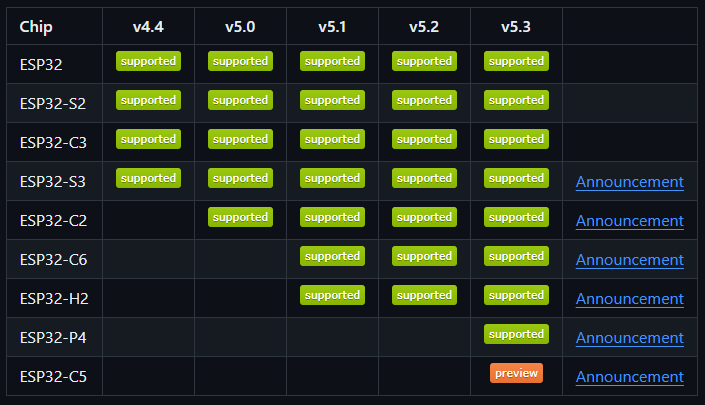Click the ESP32-C6 v5.3 supported badge

point(516,256)
